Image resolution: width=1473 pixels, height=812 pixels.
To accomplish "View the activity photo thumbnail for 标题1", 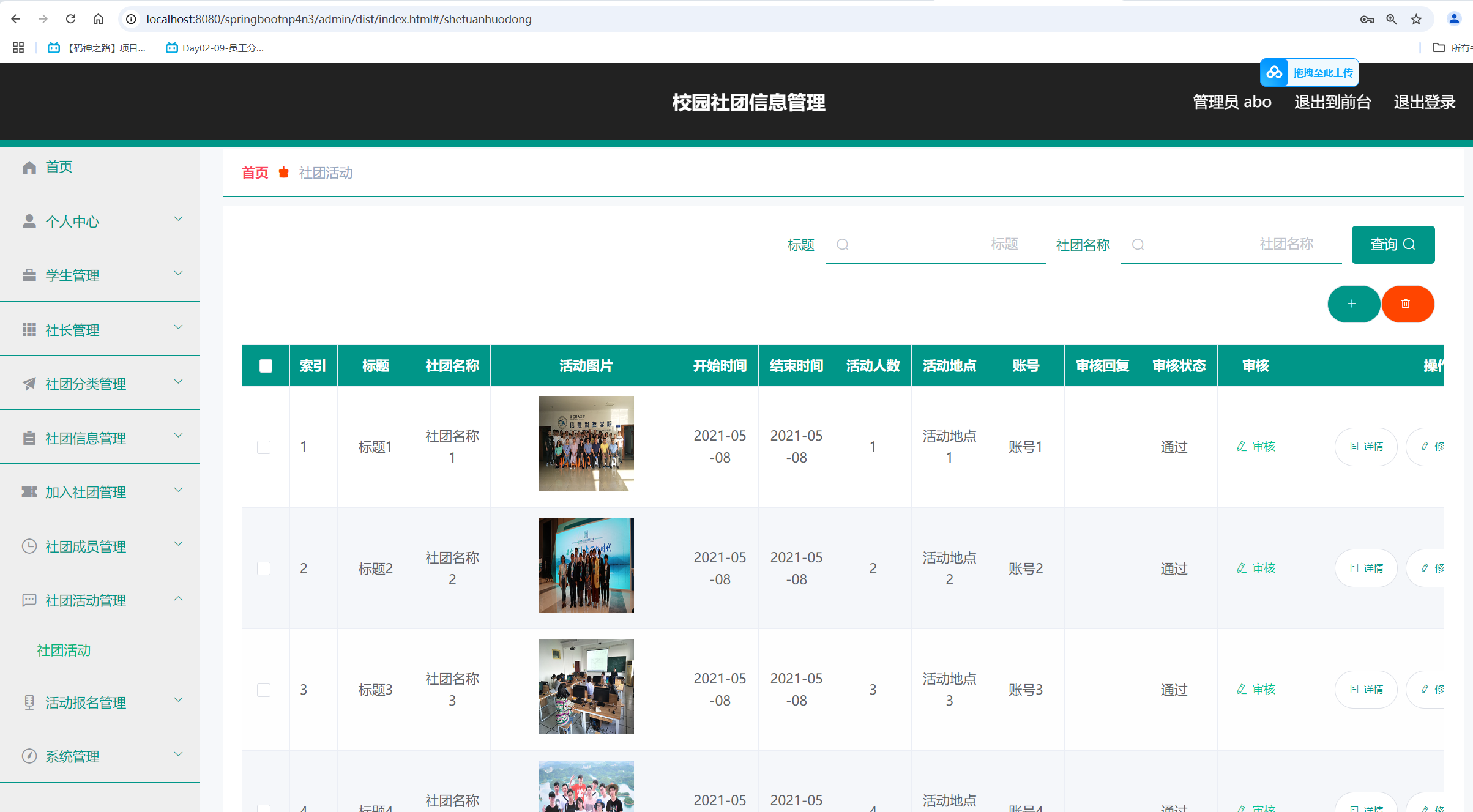I will coord(585,443).
